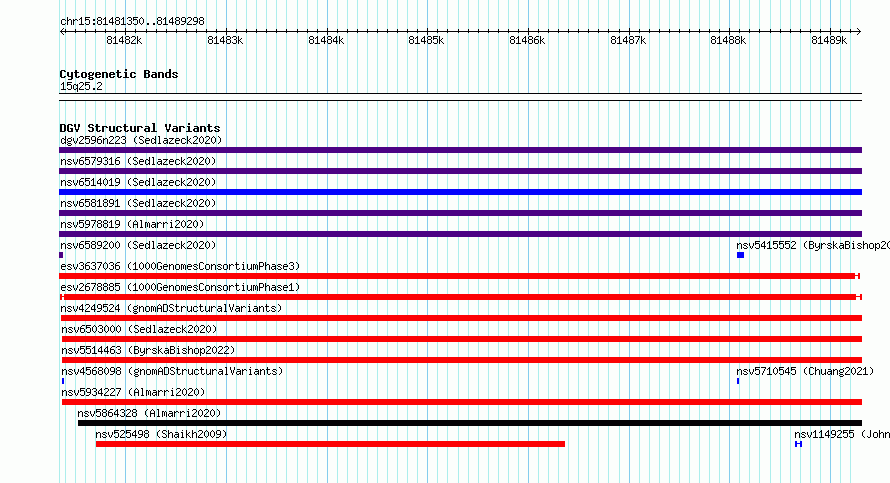Click the ruler's left arrowhead
Viewport: 890px width, 483px height.
tap(62, 32)
